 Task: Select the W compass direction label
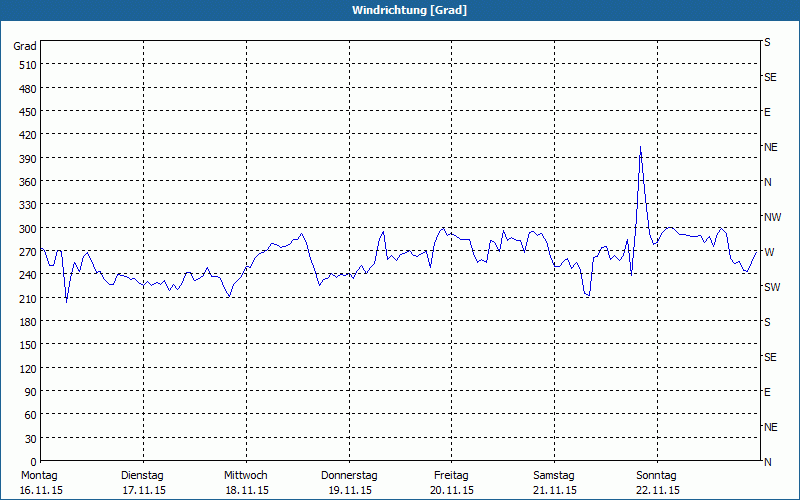pyautogui.click(x=768, y=252)
